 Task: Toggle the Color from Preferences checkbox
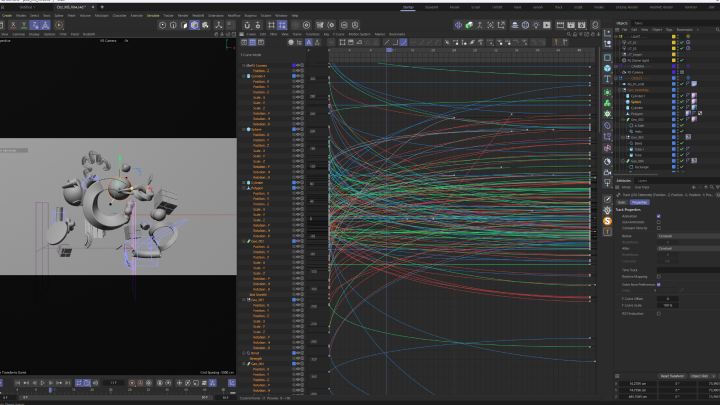pos(658,285)
